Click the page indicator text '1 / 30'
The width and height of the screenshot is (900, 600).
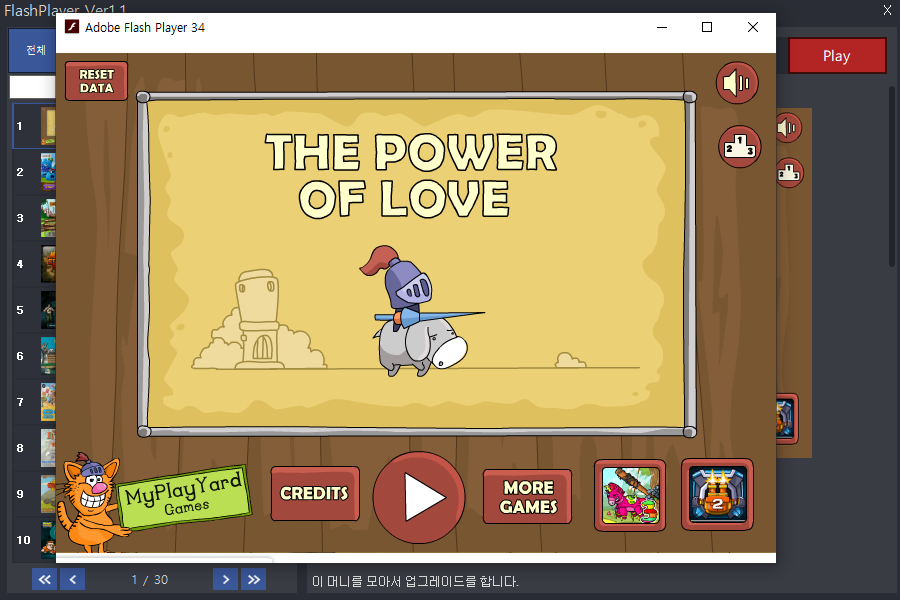[149, 580]
